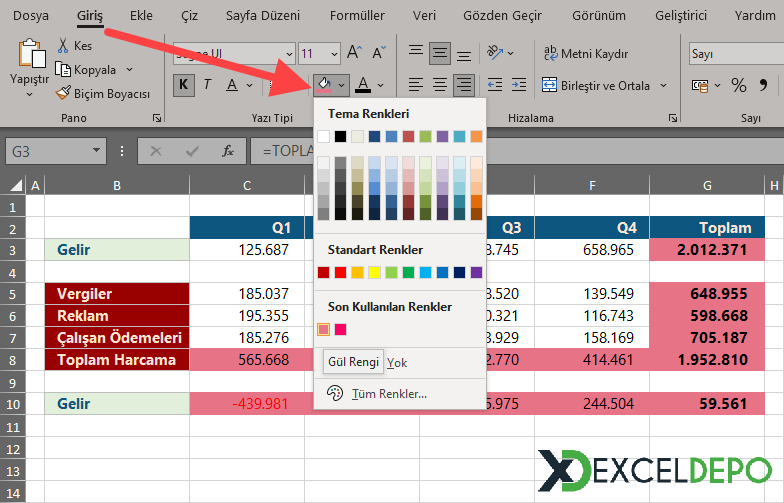
Task: Expand font color dropdown arrow
Action: (x=380, y=86)
